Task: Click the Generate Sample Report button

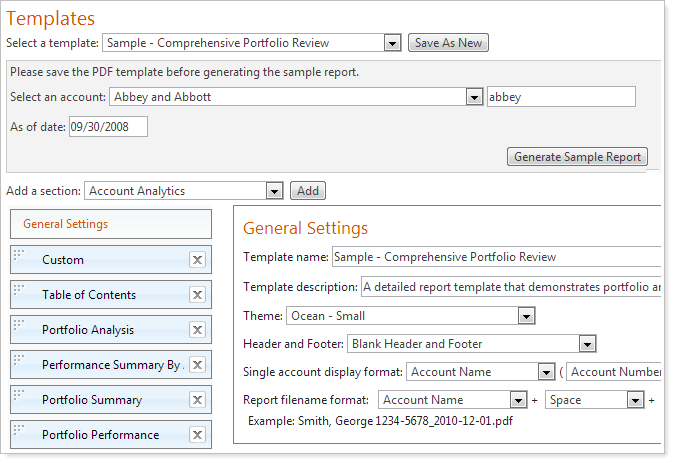Action: tap(577, 157)
